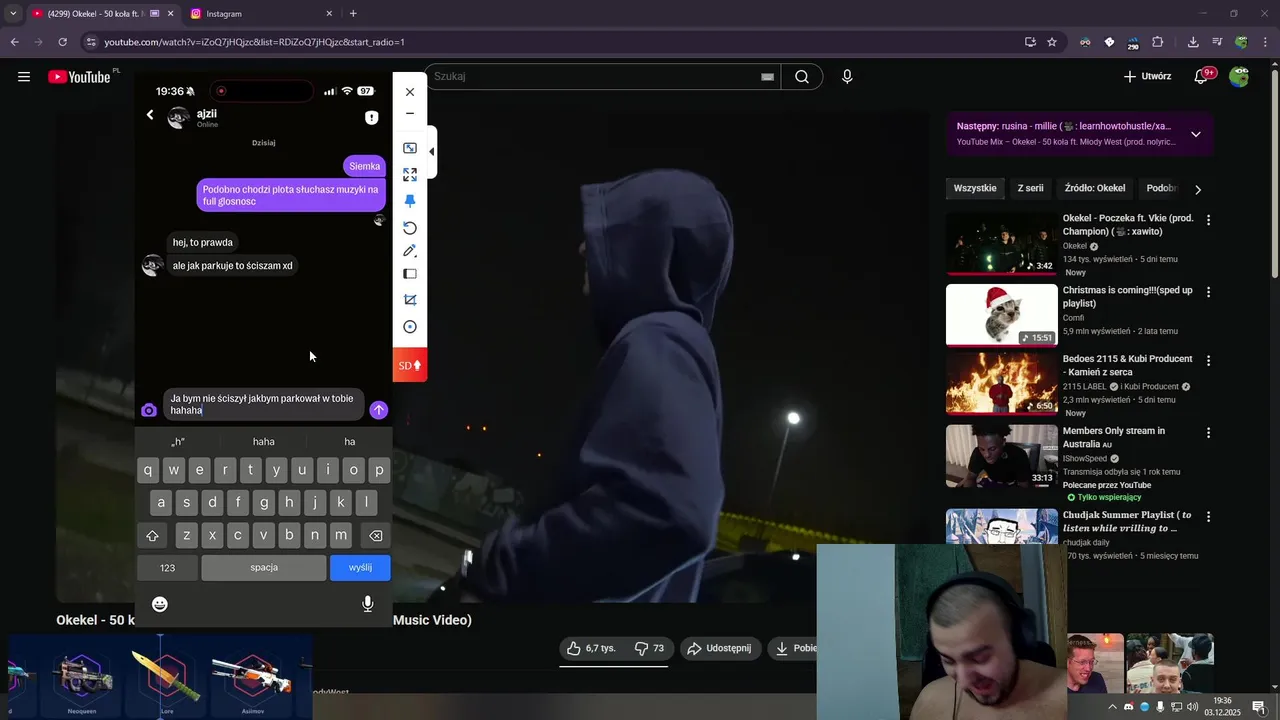Open options for Chudjak Summer Playlist
This screenshot has width=1280, height=720.
click(x=1208, y=517)
